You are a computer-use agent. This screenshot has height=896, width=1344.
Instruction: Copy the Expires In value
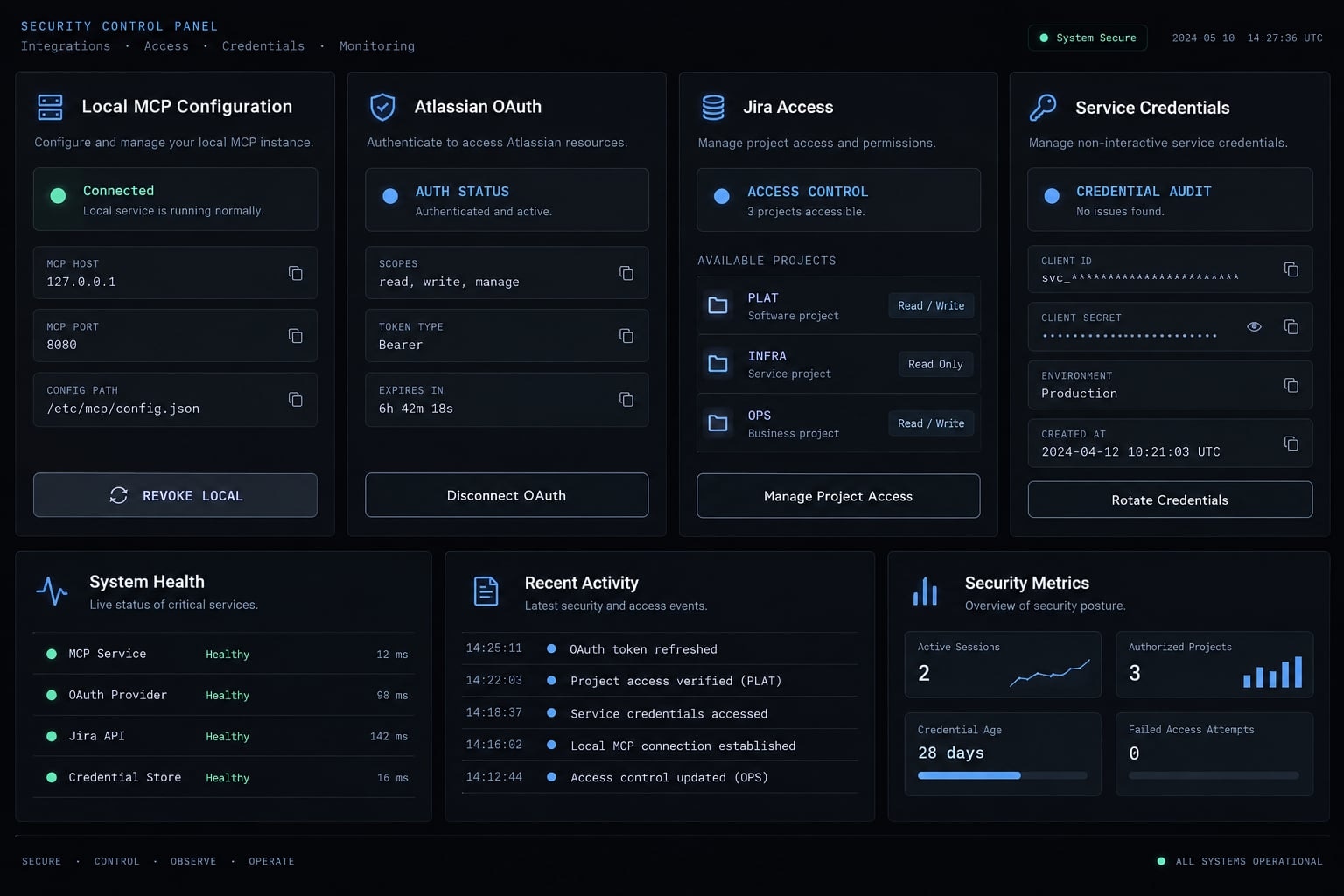pos(626,399)
